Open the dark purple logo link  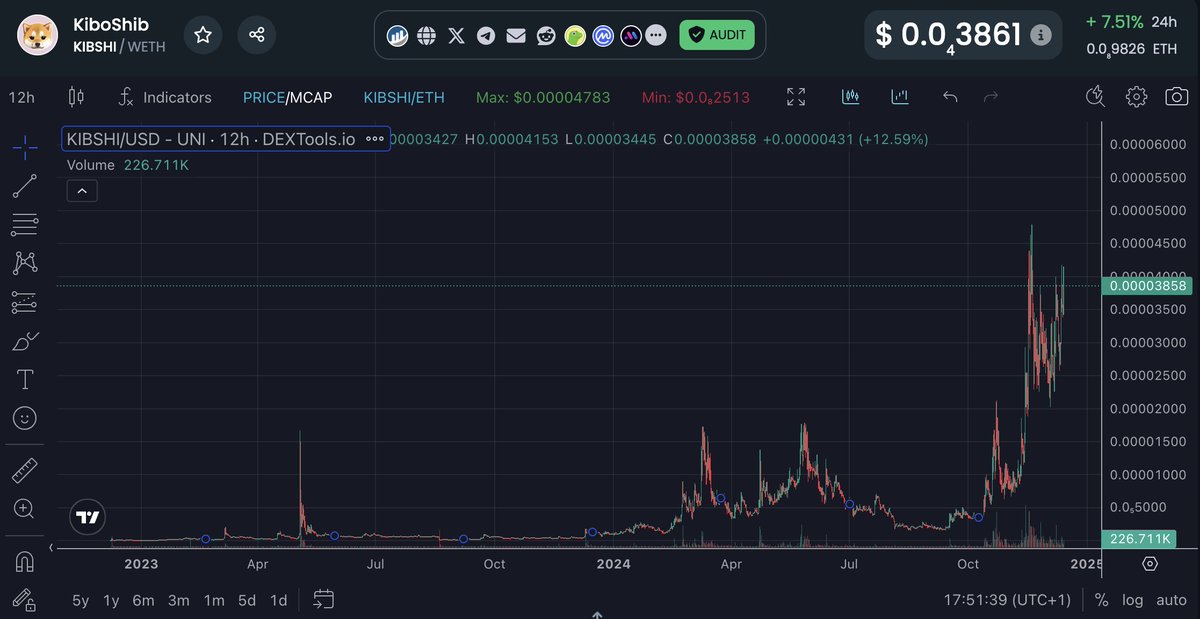pyautogui.click(x=631, y=36)
